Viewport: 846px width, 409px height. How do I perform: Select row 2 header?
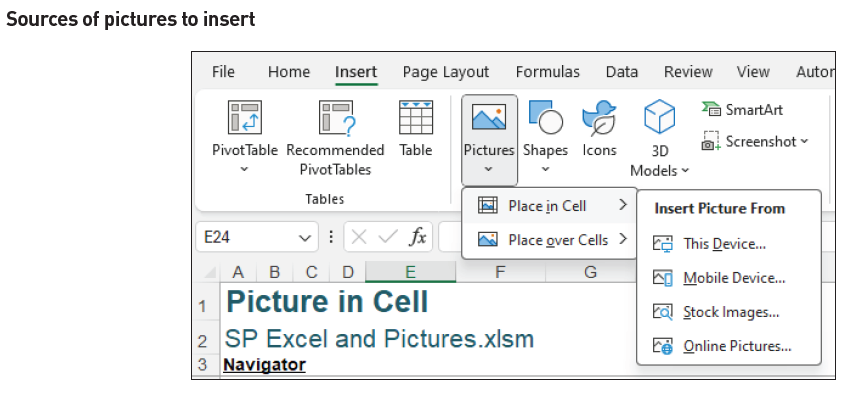(x=206, y=338)
